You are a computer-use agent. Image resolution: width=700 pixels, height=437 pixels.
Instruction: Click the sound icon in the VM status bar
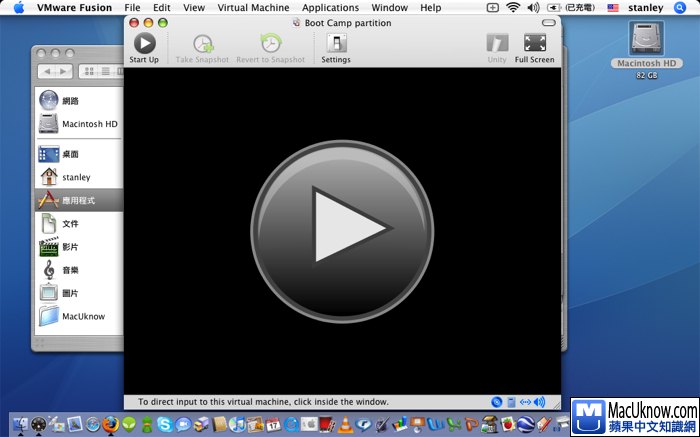click(540, 402)
